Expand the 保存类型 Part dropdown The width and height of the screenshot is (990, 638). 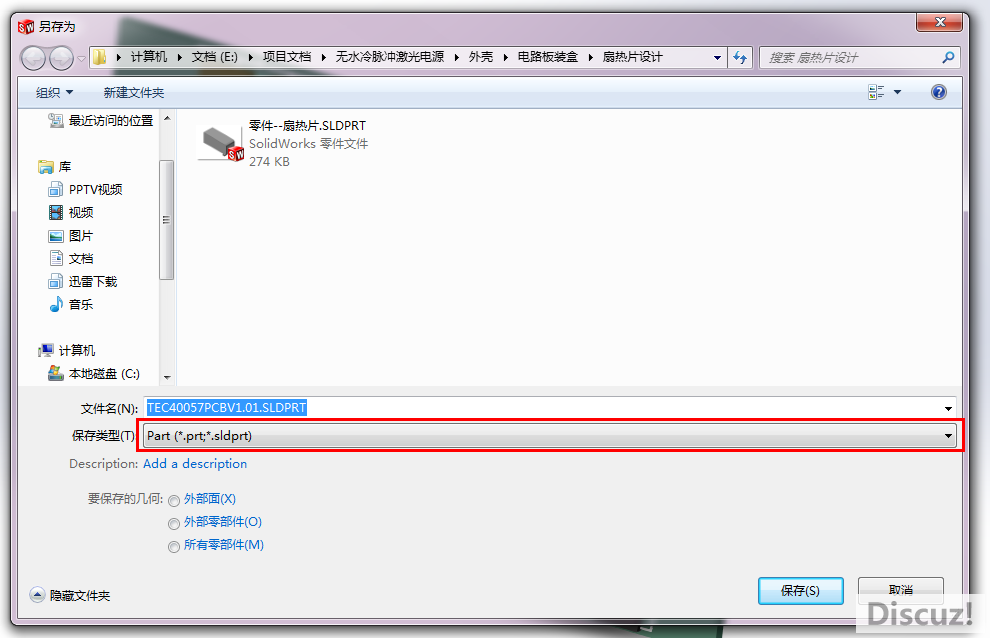click(x=550, y=436)
